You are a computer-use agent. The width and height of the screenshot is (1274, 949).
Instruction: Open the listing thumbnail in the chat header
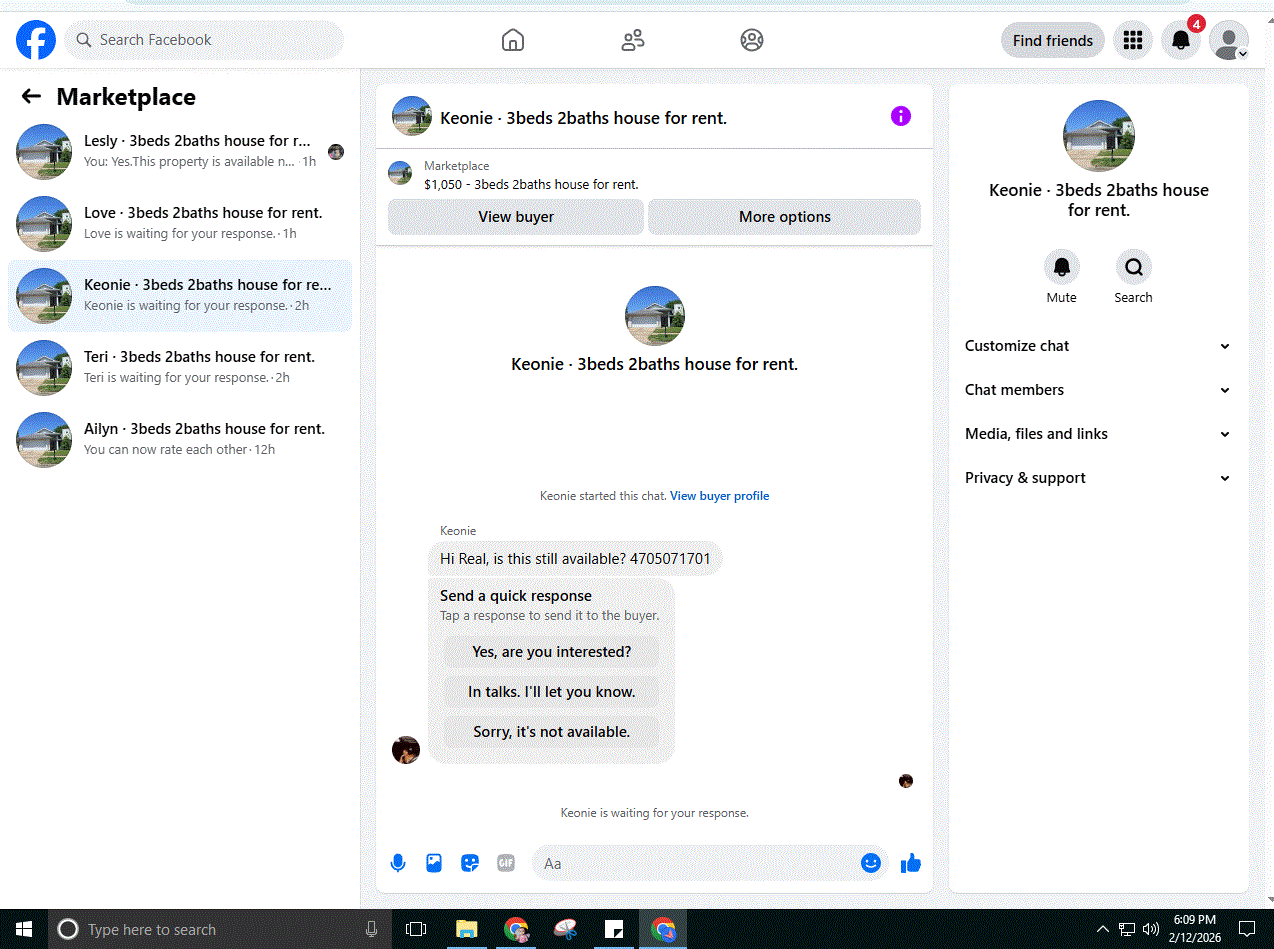click(x=412, y=116)
